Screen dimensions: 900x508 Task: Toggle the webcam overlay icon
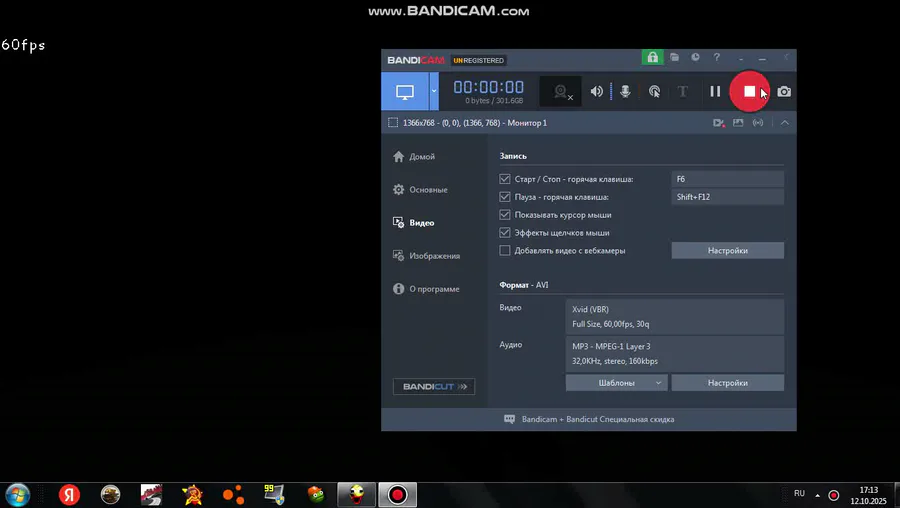(x=561, y=91)
